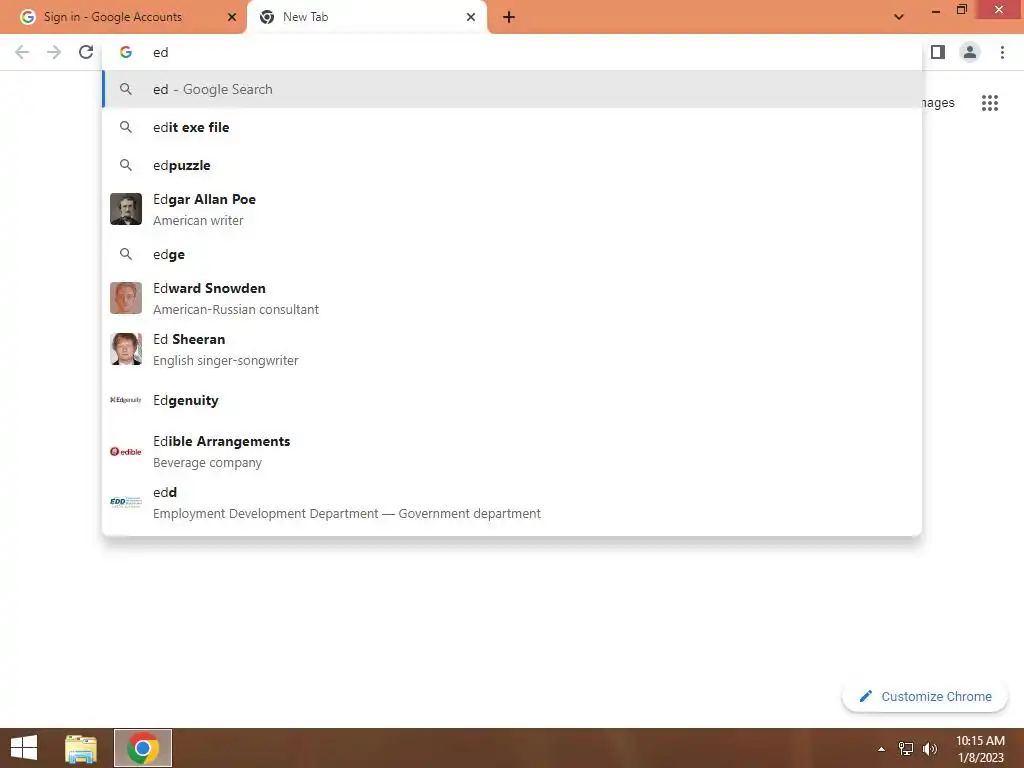Image resolution: width=1024 pixels, height=768 pixels.
Task: Close the Sign in - Google Accounts tab
Action: tap(232, 18)
